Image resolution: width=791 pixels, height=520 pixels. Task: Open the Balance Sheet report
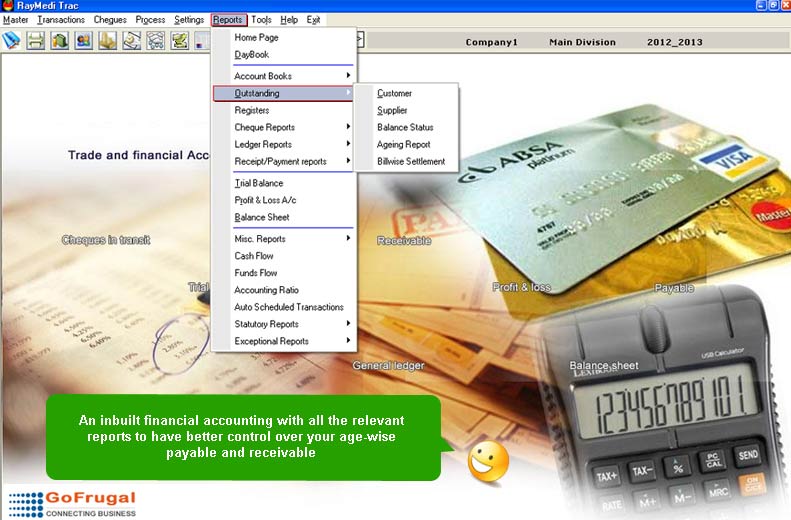[284, 217]
